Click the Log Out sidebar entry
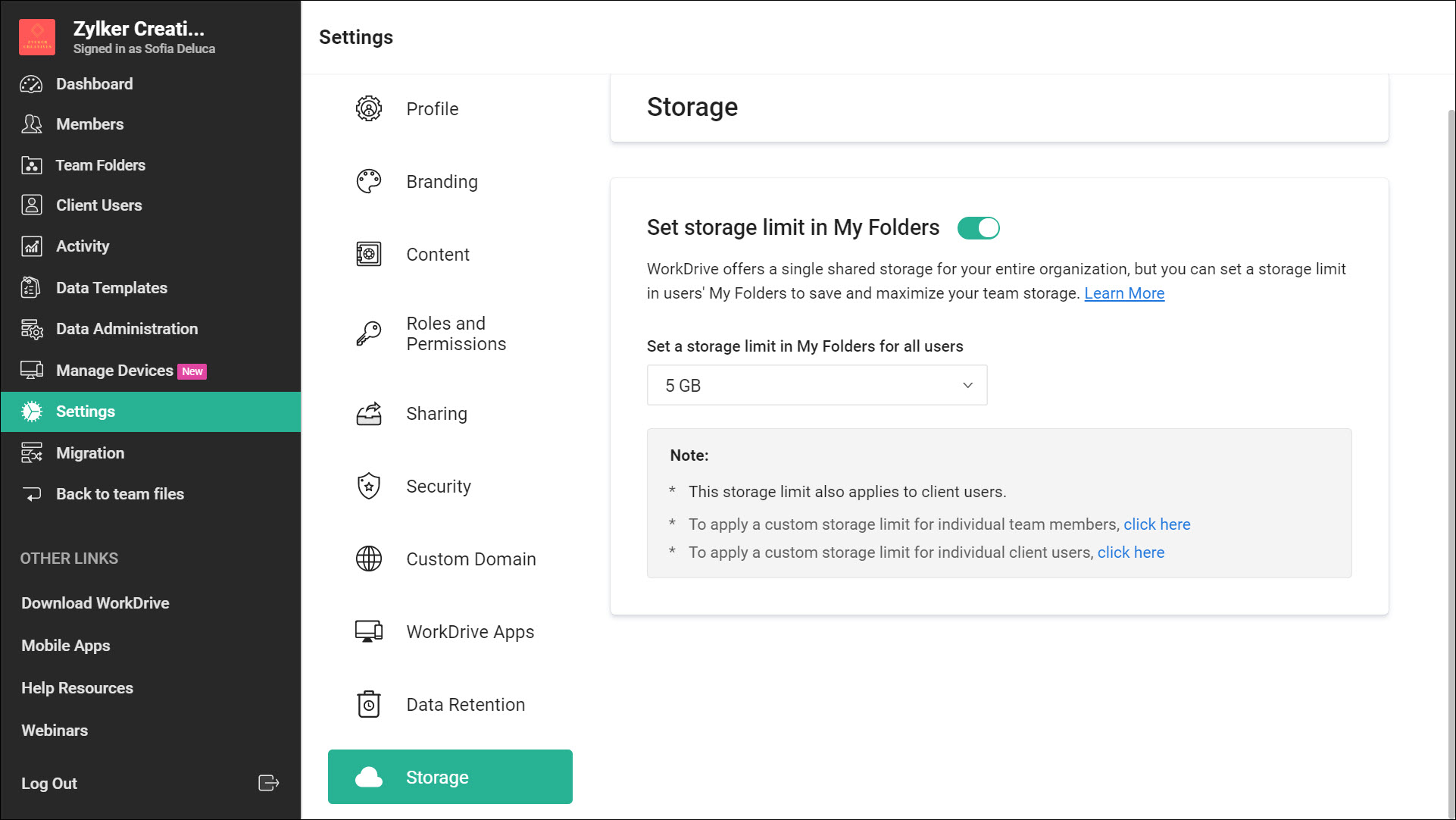This screenshot has width=1456, height=820. 49,783
